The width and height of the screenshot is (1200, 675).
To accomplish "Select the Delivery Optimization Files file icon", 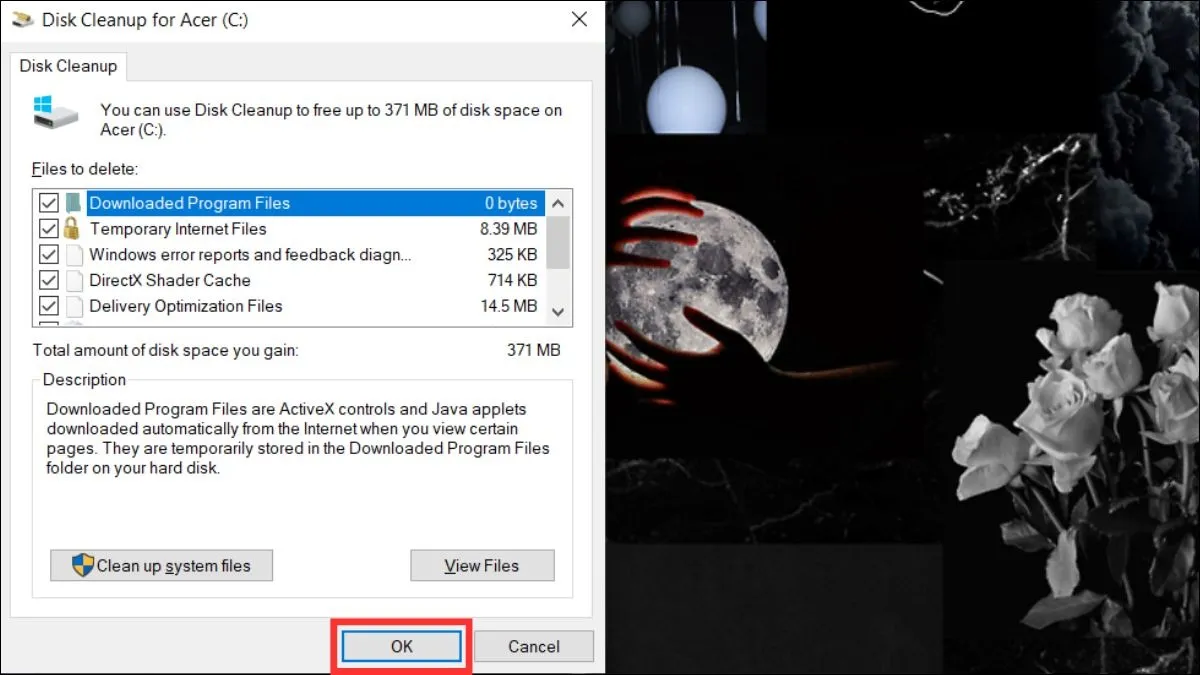I will tap(74, 306).
